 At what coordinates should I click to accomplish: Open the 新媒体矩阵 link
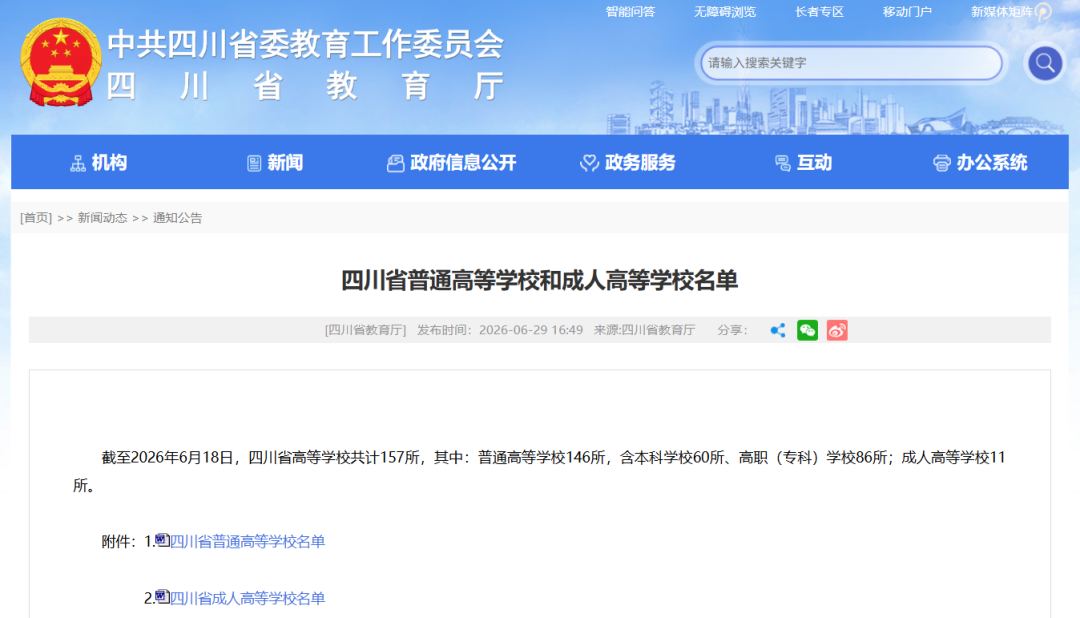(x=1002, y=12)
